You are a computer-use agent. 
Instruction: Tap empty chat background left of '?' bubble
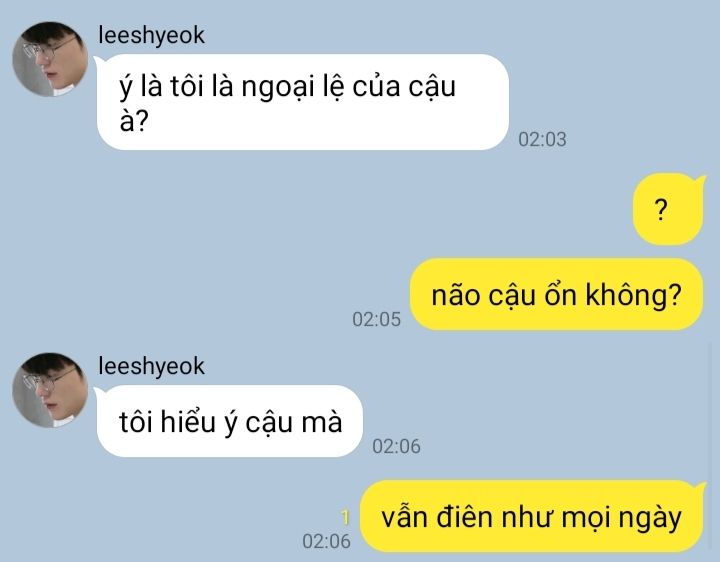[367, 209]
